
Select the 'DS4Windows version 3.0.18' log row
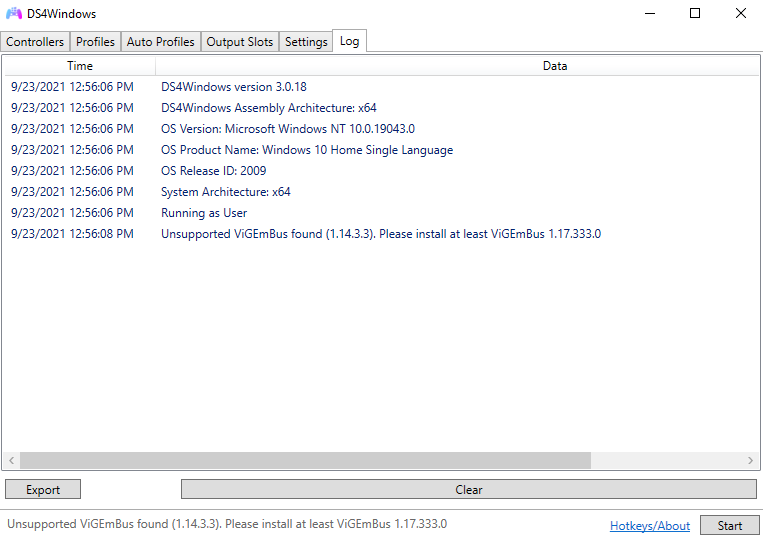click(x=382, y=87)
